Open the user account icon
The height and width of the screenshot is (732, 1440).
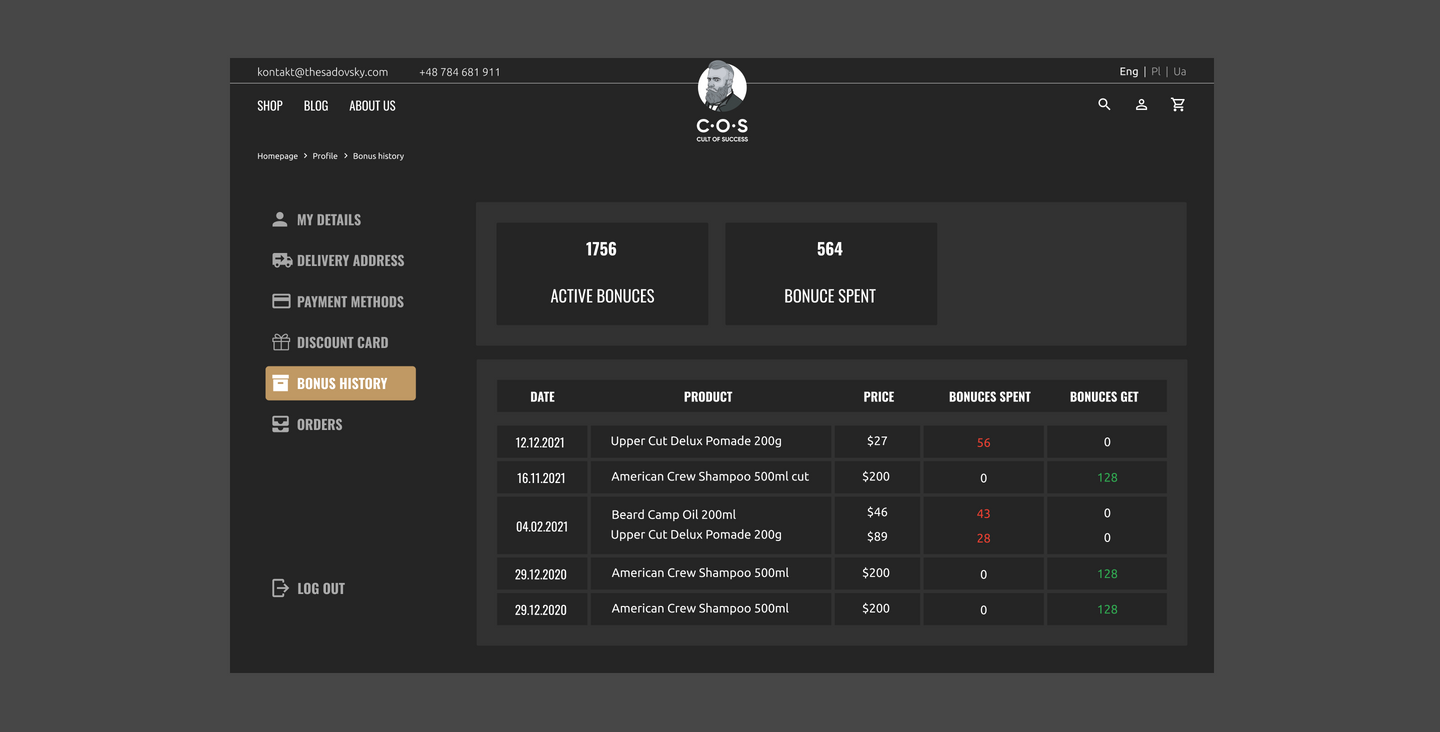click(1141, 104)
